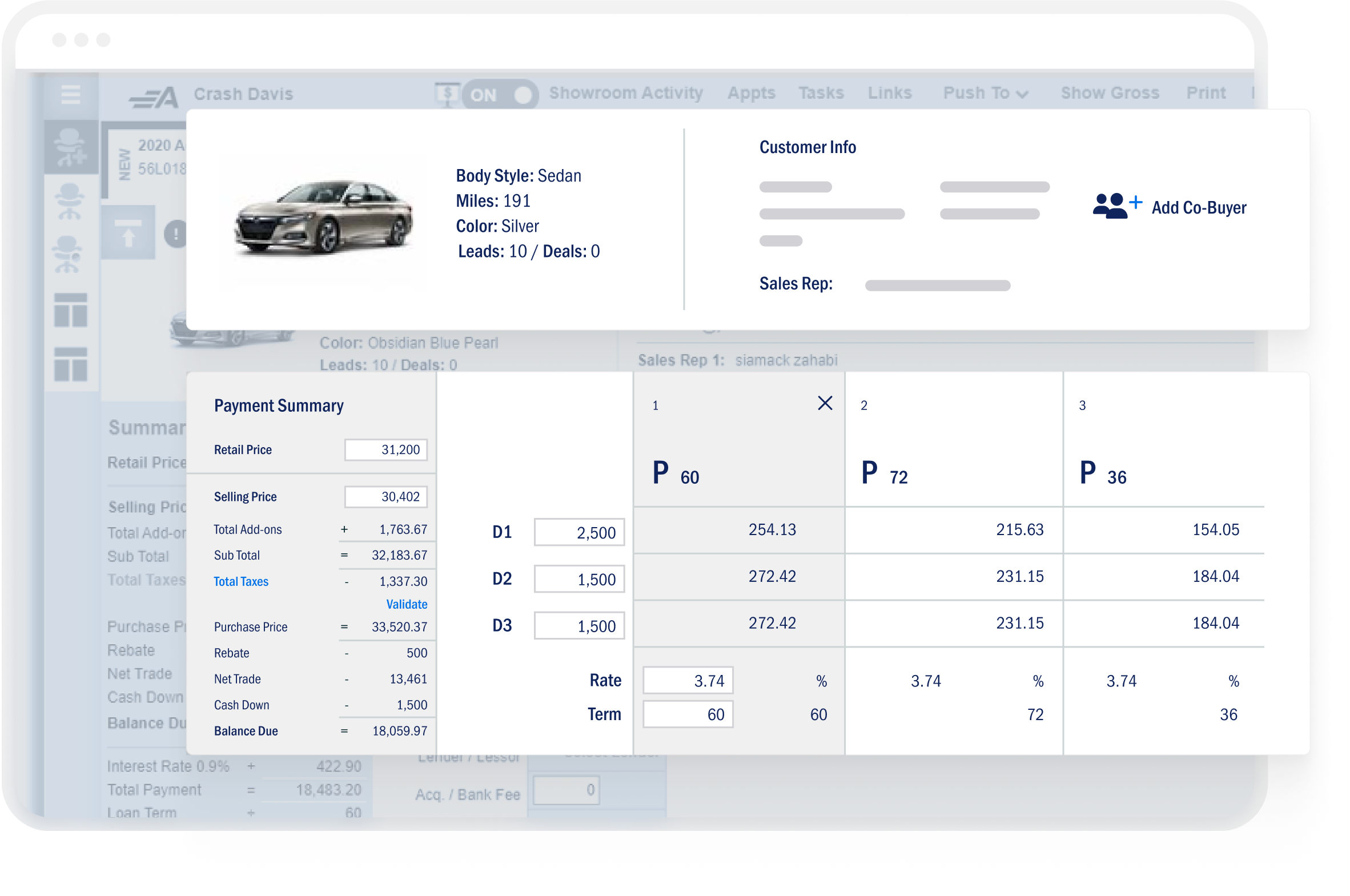Click the Sub Total value 32,183.67
The image size is (1350, 896).
pyautogui.click(x=399, y=555)
